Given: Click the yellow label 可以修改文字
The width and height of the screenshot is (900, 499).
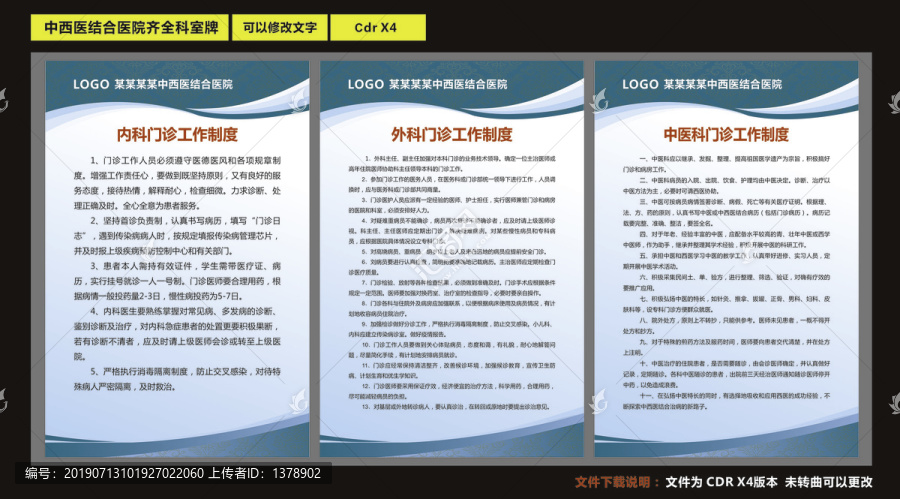Looking at the screenshot, I should pos(280,28).
